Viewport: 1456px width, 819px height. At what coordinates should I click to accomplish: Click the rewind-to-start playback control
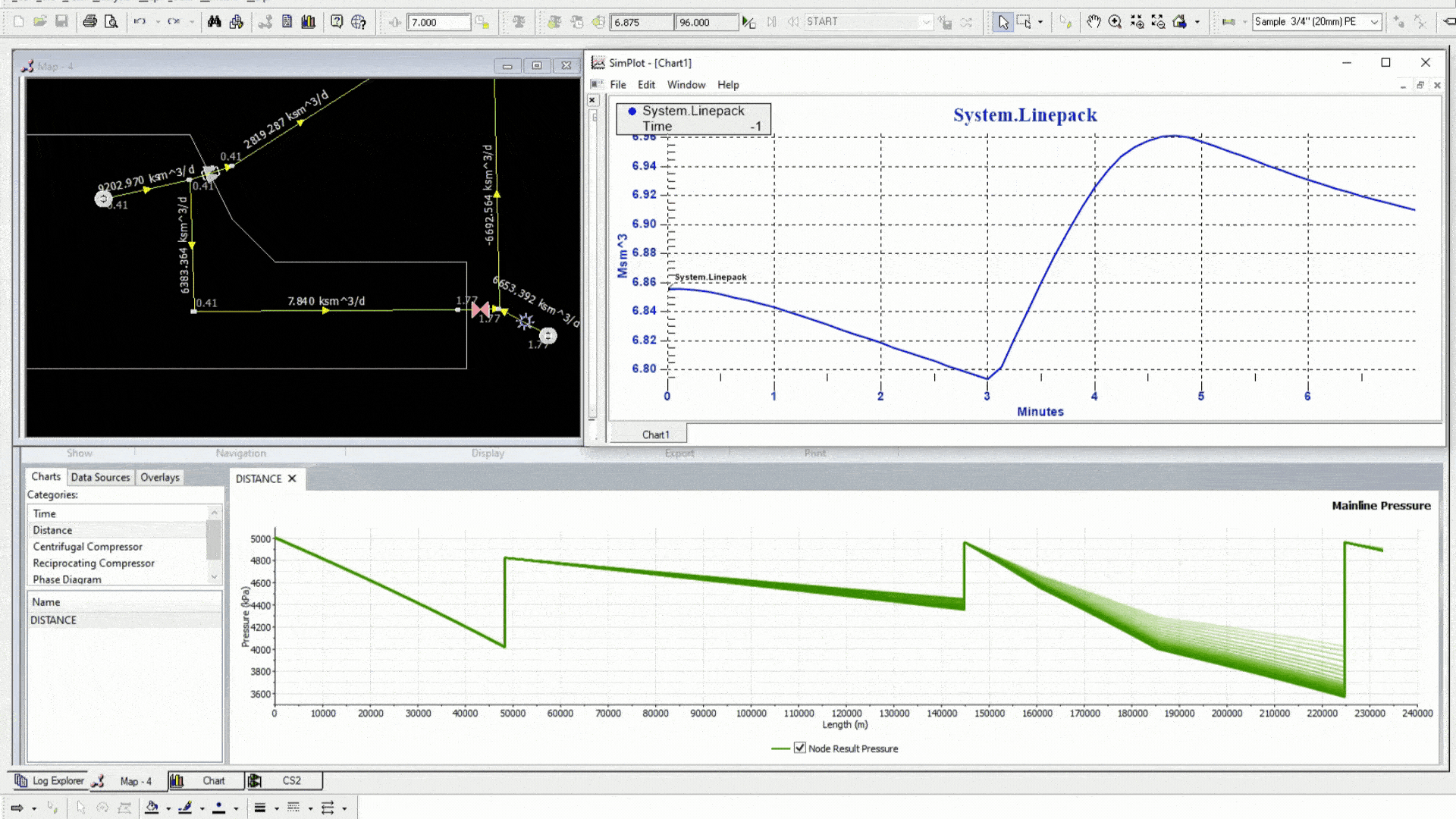tap(792, 21)
